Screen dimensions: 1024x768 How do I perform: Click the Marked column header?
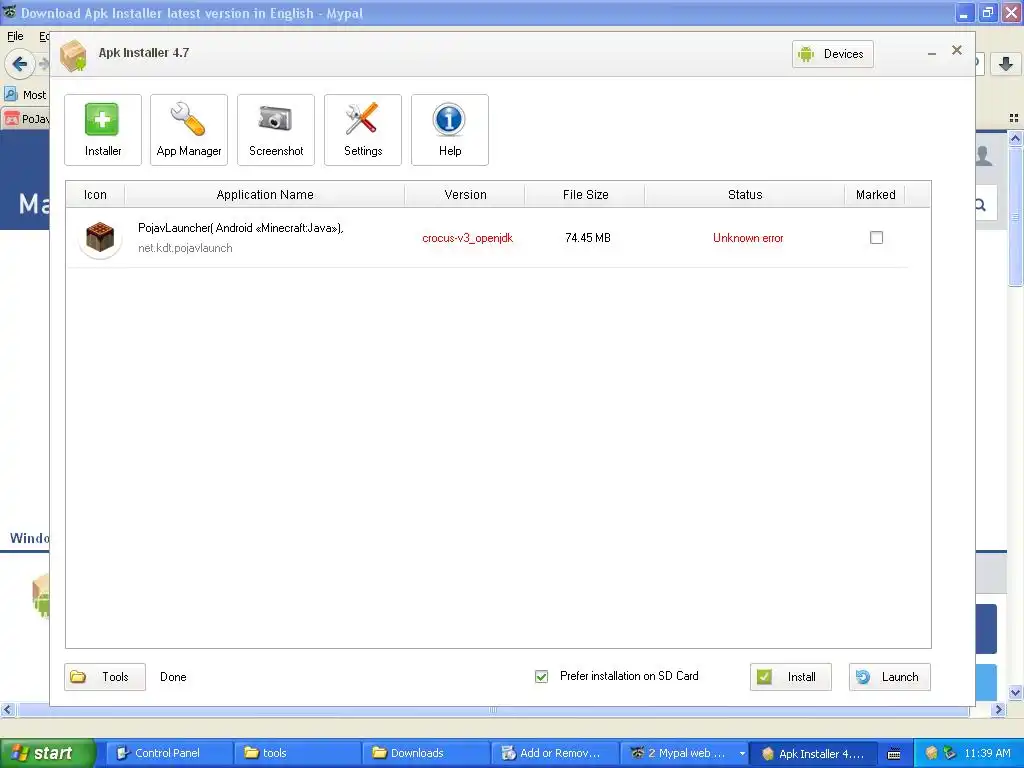tap(875, 195)
